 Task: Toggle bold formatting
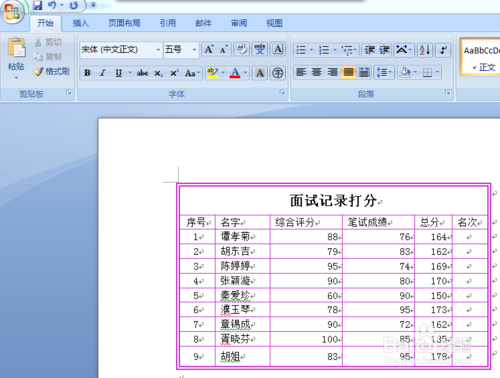point(87,73)
